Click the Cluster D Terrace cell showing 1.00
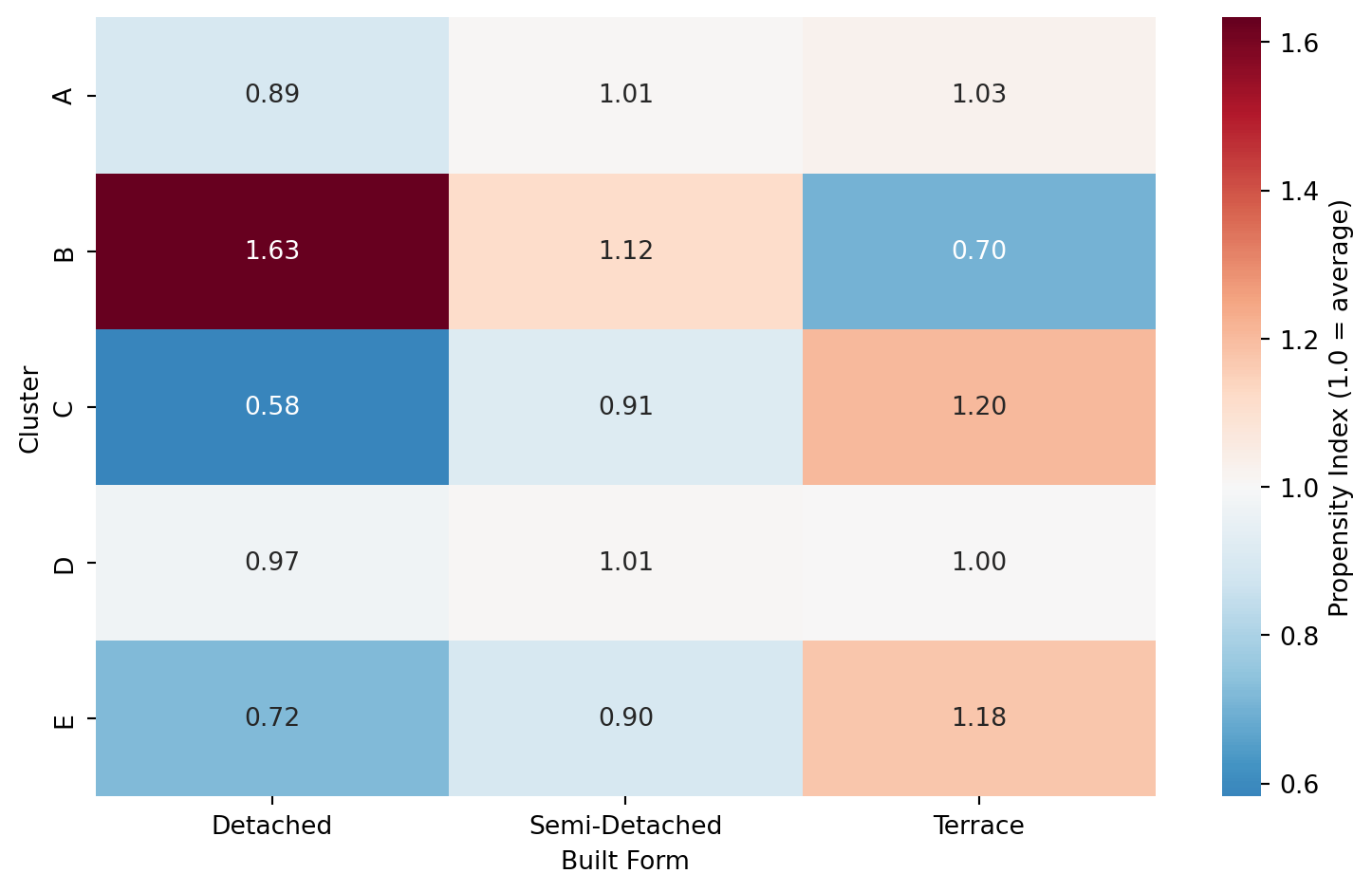The height and width of the screenshot is (892, 1372). tap(978, 562)
